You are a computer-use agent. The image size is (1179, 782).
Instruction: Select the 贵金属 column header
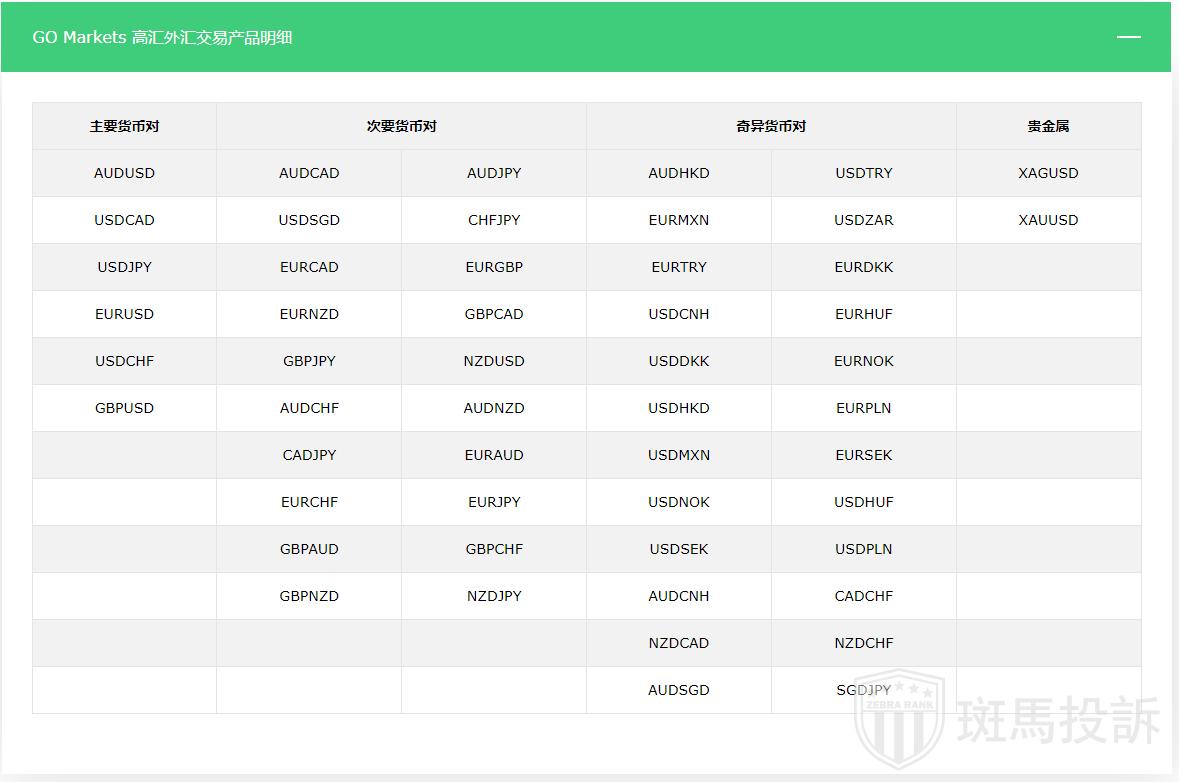(x=1049, y=126)
